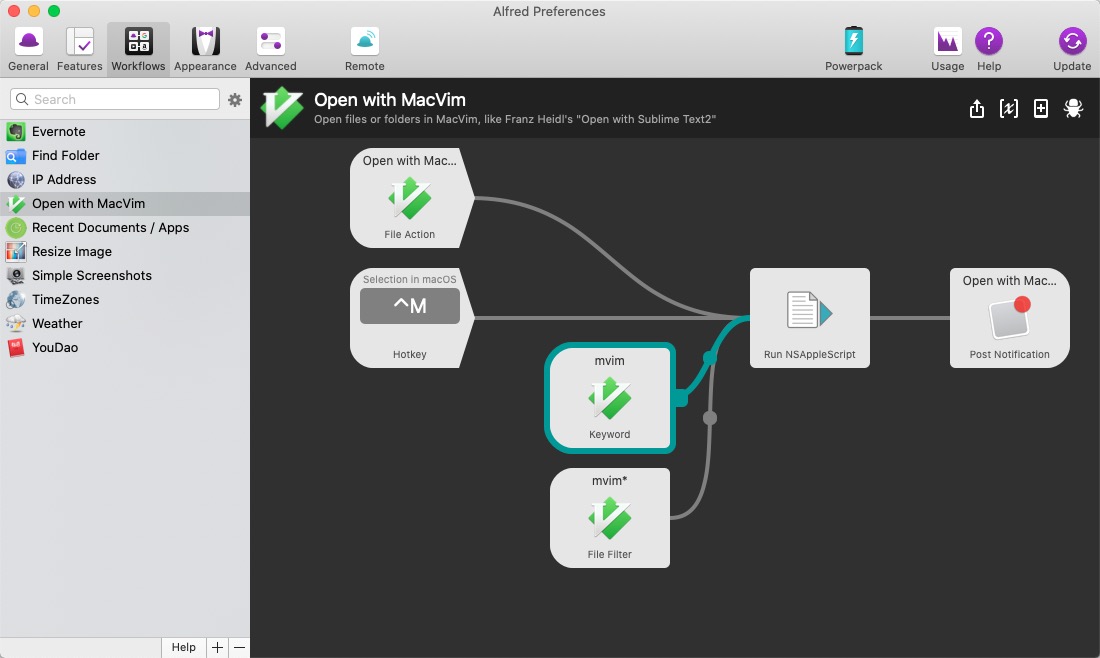This screenshot has height=658, width=1100.
Task: Remove workflow with the minus button
Action: 239,647
